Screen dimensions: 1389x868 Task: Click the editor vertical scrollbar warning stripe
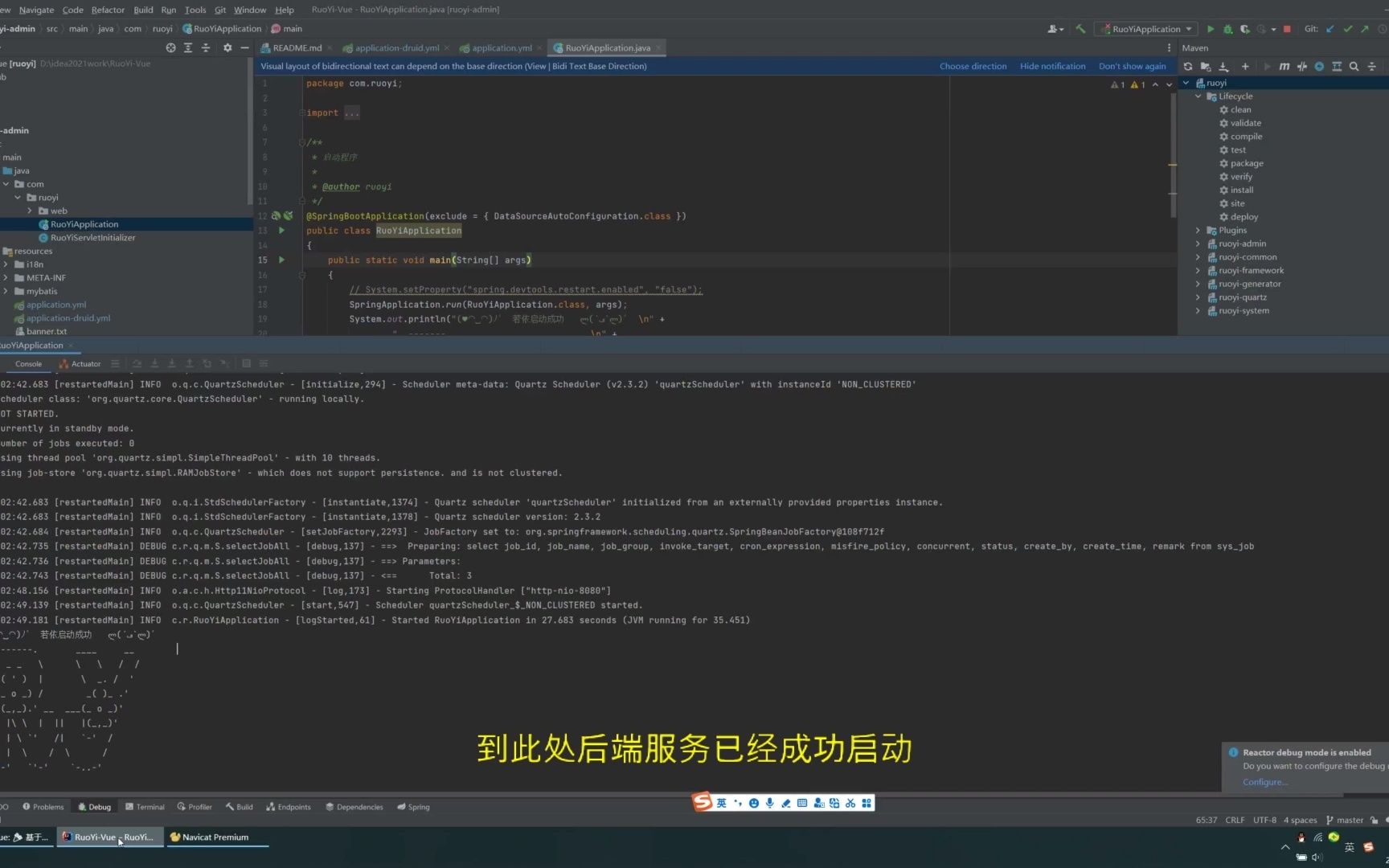pyautogui.click(x=1173, y=165)
